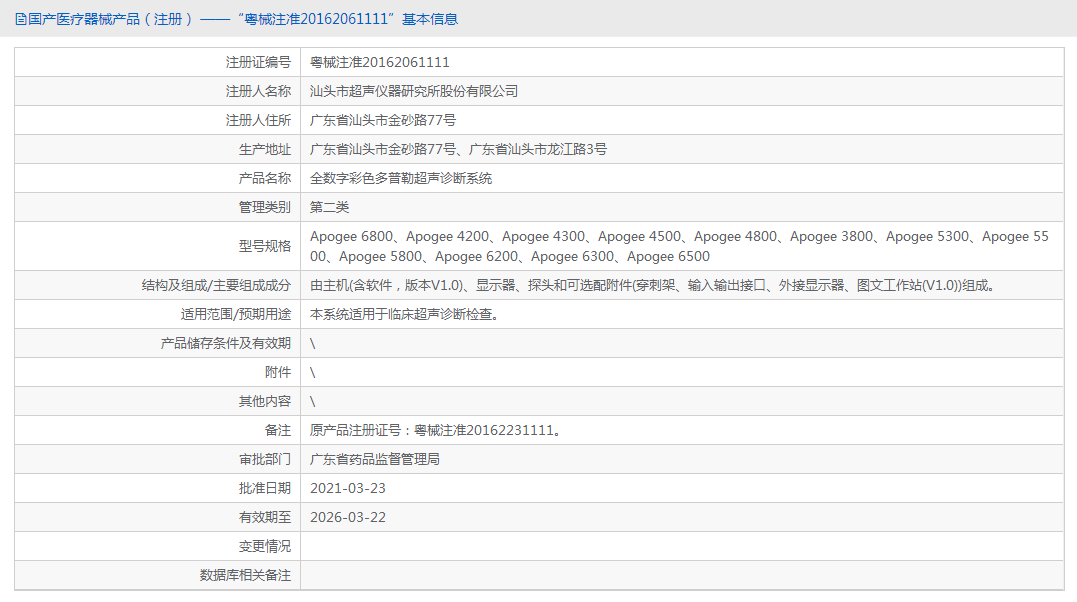The height and width of the screenshot is (602, 1077).
Task: Select expiry date 2026-03-22
Action: pos(348,517)
